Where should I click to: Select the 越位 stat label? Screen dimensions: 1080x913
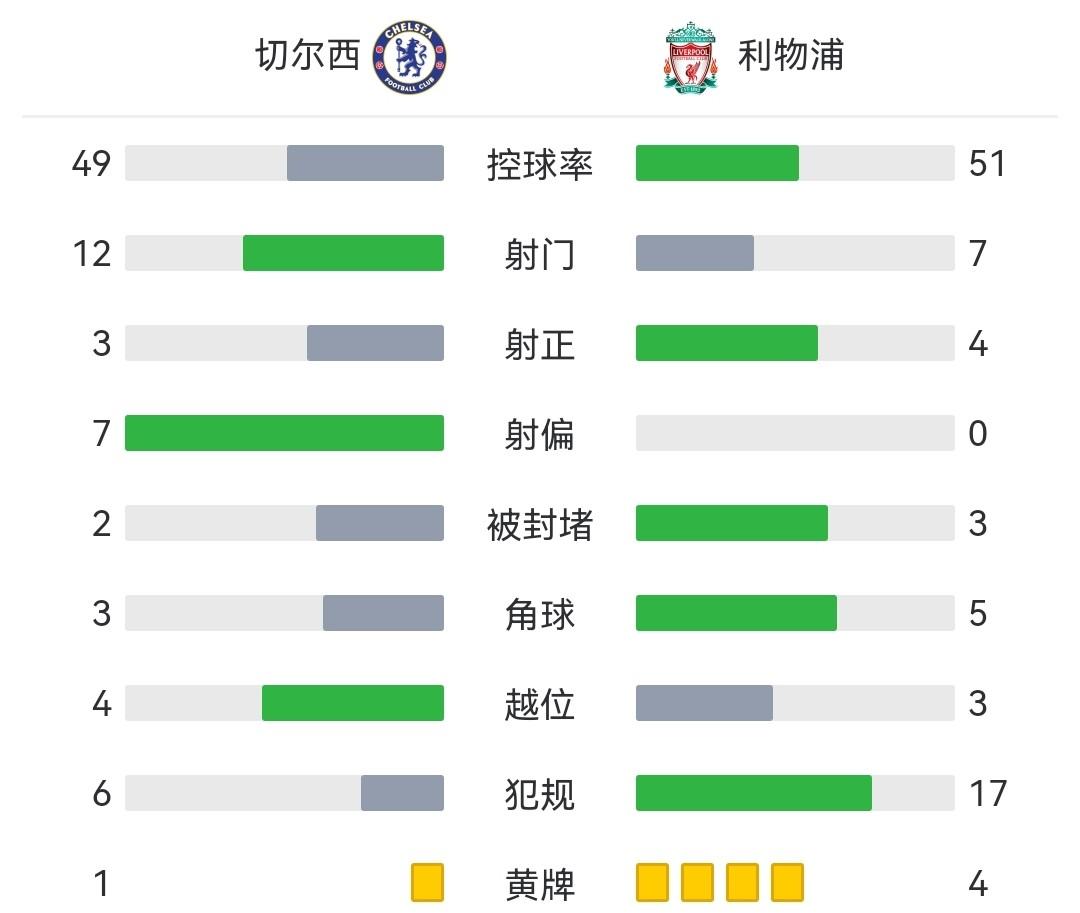click(x=540, y=704)
